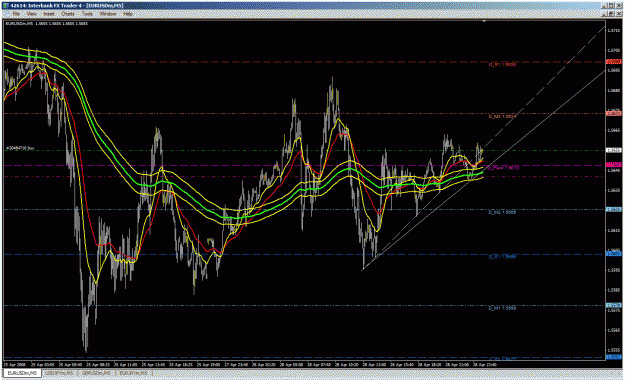This screenshot has width=625, height=380.
Task: Click the D_M2 pivot level label
Action: [x=502, y=213]
